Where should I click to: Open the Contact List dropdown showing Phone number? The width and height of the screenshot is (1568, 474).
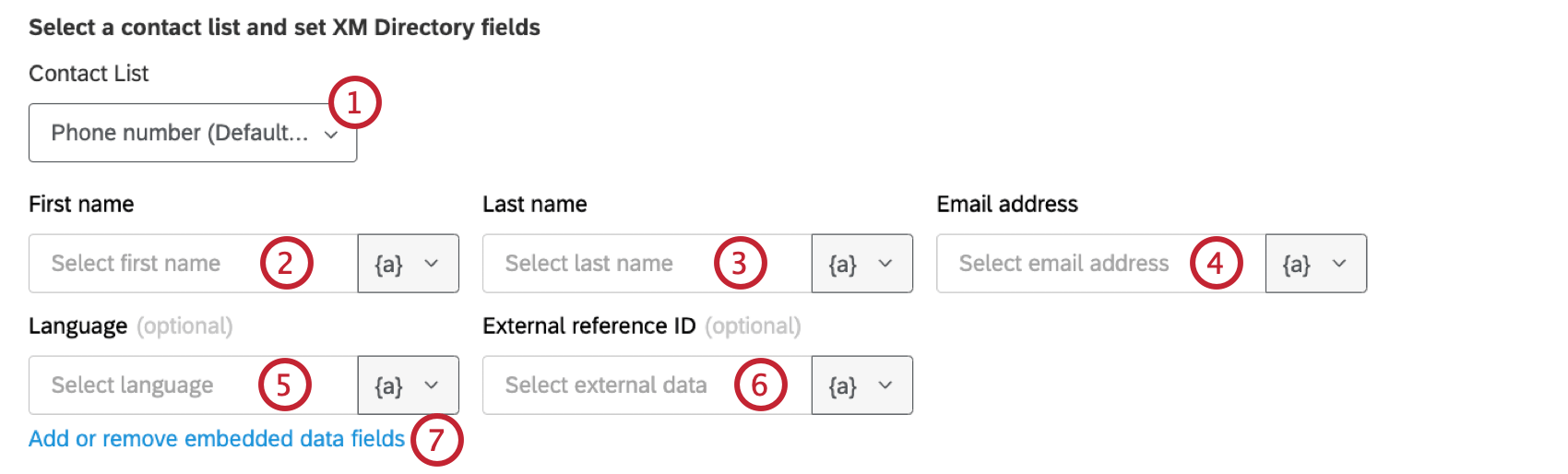180,134
